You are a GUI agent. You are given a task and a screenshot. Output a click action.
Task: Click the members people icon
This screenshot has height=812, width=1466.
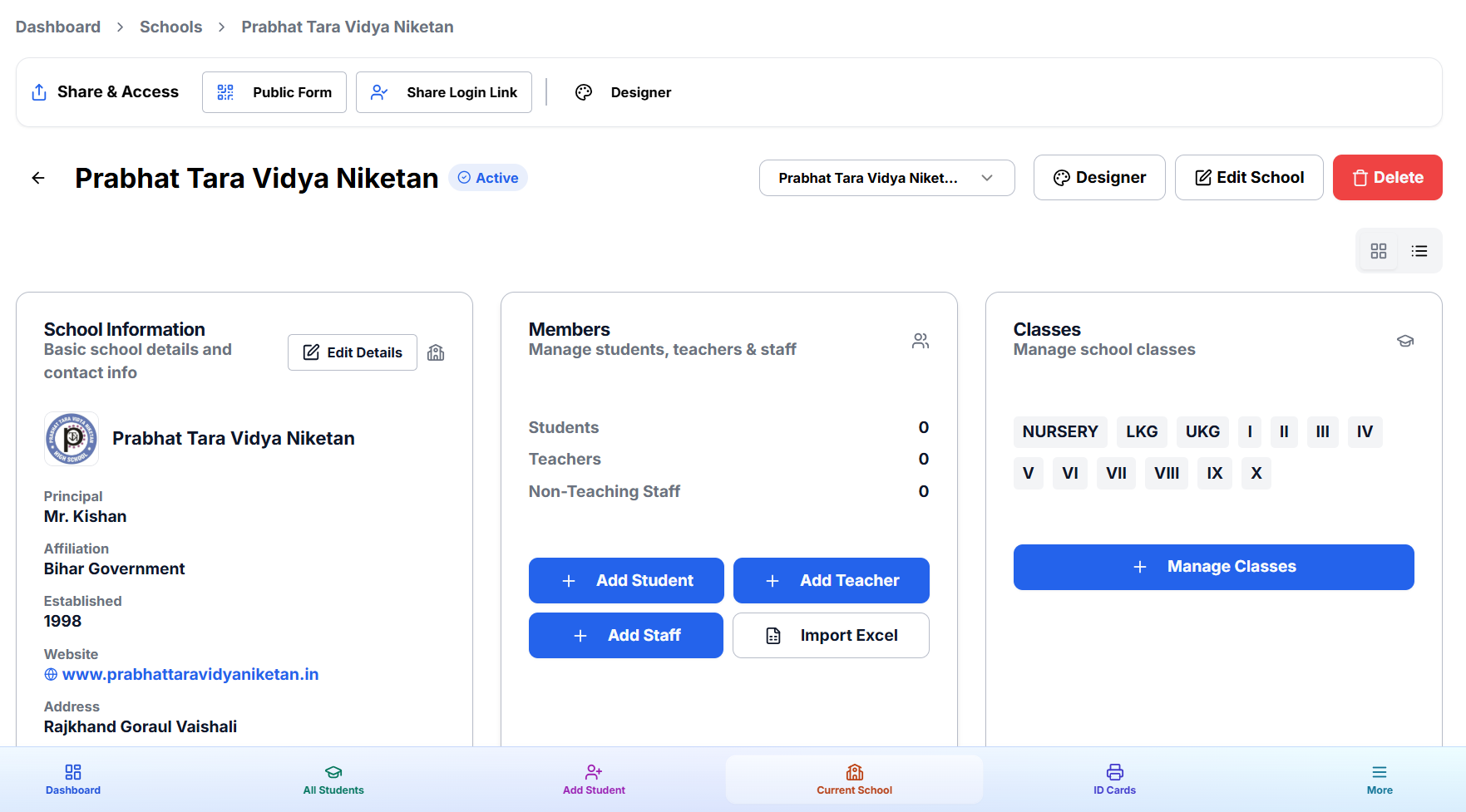(x=921, y=341)
